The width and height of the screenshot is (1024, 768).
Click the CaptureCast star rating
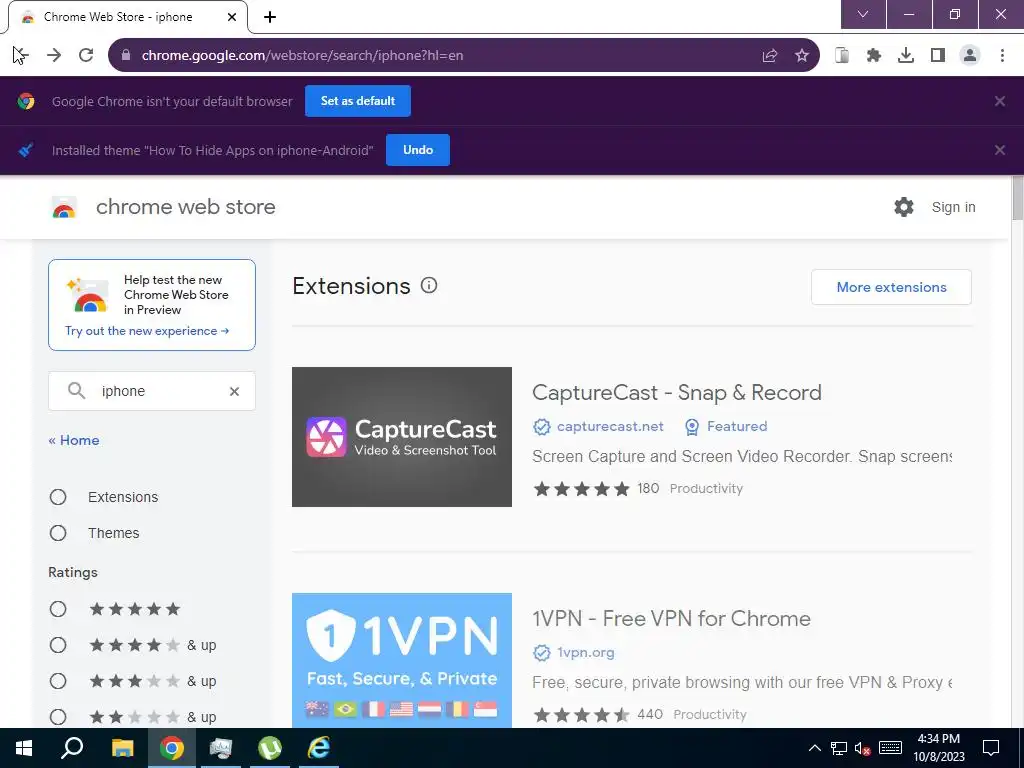pyautogui.click(x=581, y=488)
